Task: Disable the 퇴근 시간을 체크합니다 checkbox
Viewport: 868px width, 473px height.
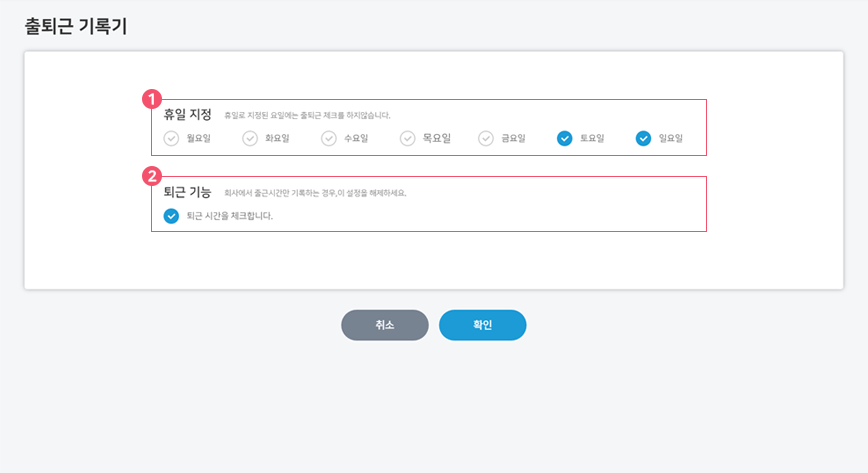Action: [x=171, y=215]
